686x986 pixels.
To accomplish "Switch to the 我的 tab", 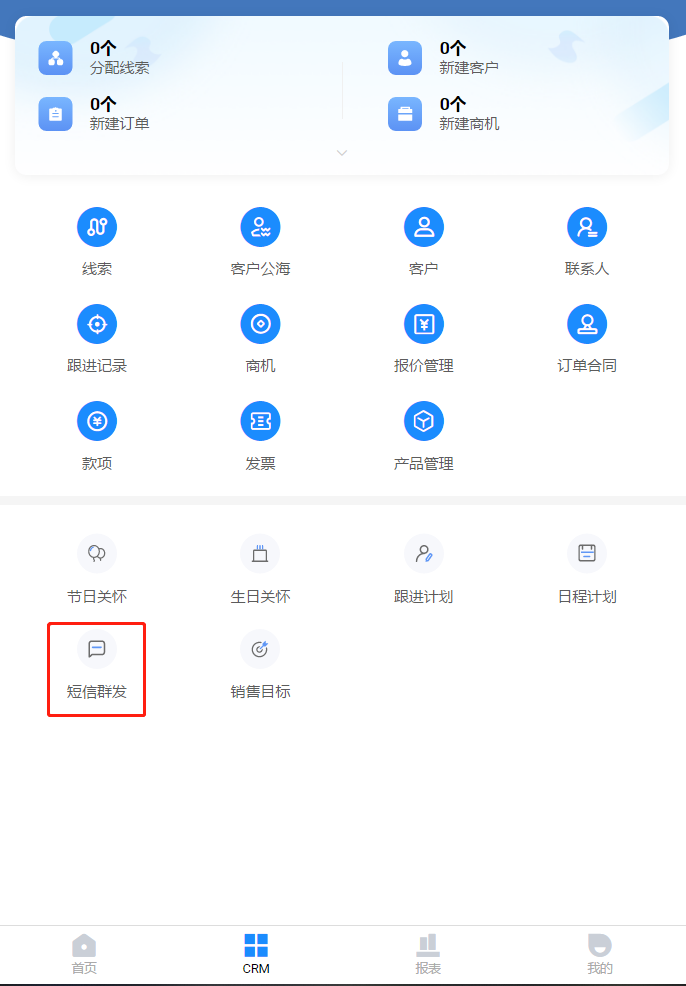I will 600,954.
